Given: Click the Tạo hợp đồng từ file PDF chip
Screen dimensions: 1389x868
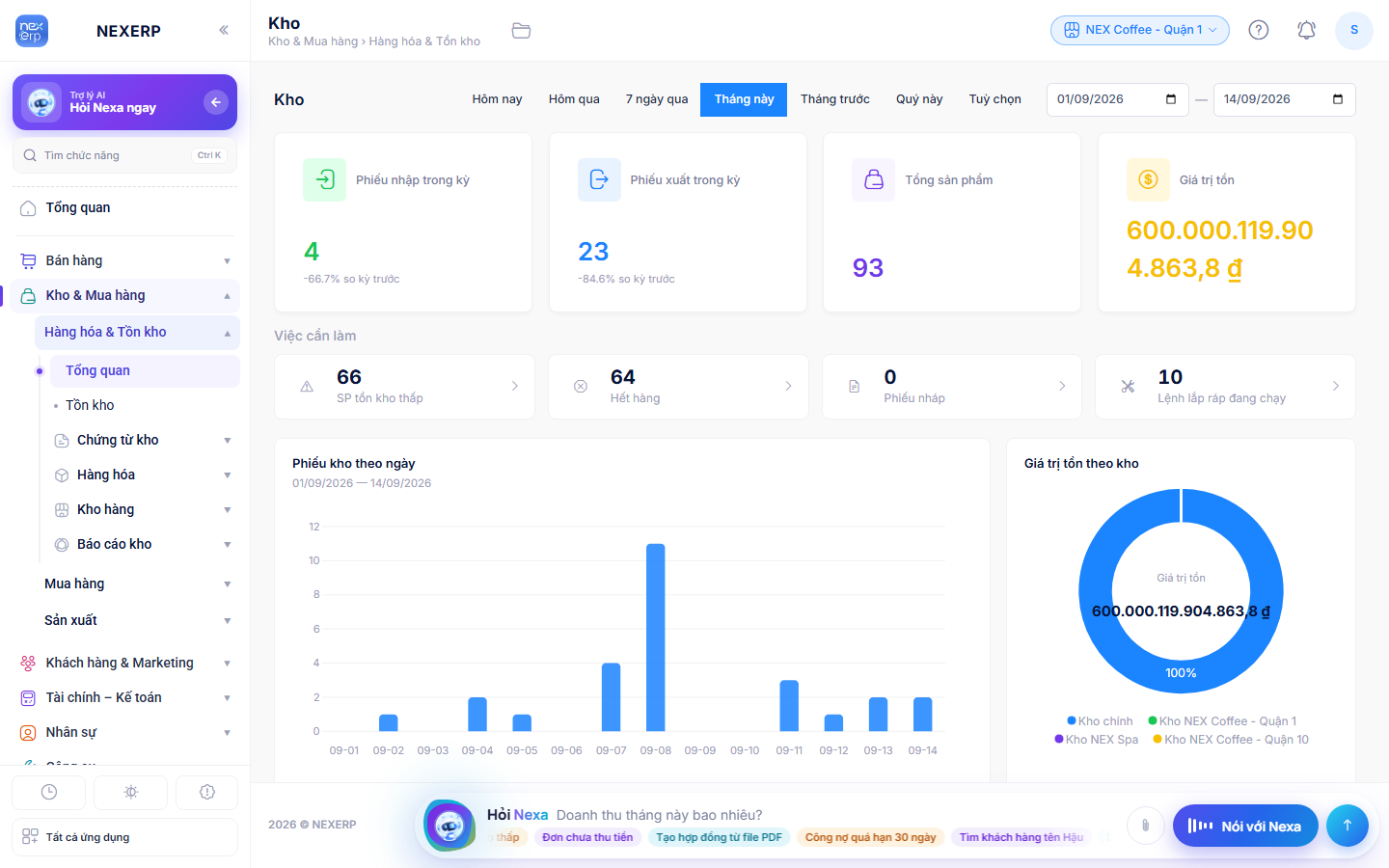Looking at the screenshot, I should [719, 837].
